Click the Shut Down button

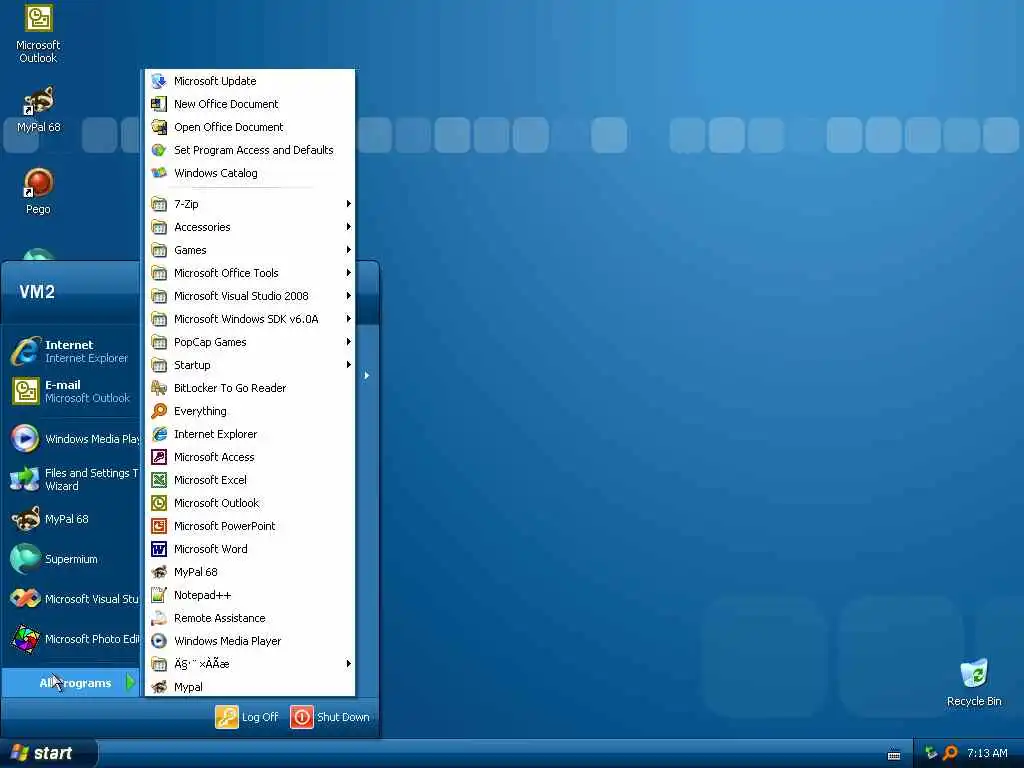click(330, 717)
